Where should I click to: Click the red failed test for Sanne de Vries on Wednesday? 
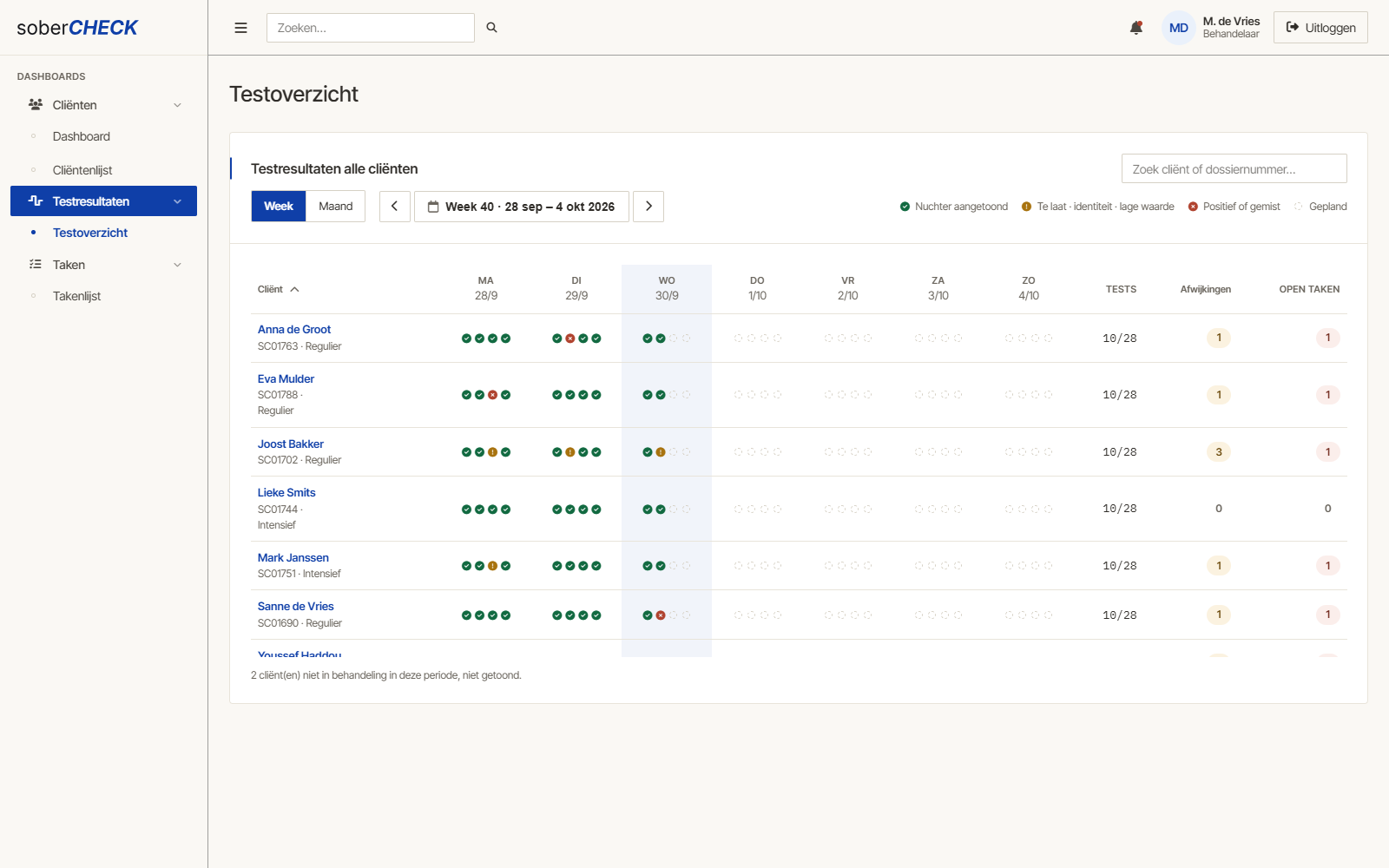coord(661,615)
